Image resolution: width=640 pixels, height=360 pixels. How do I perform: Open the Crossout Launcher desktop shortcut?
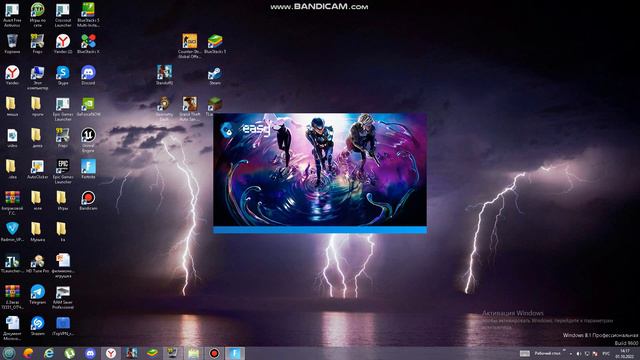(63, 14)
